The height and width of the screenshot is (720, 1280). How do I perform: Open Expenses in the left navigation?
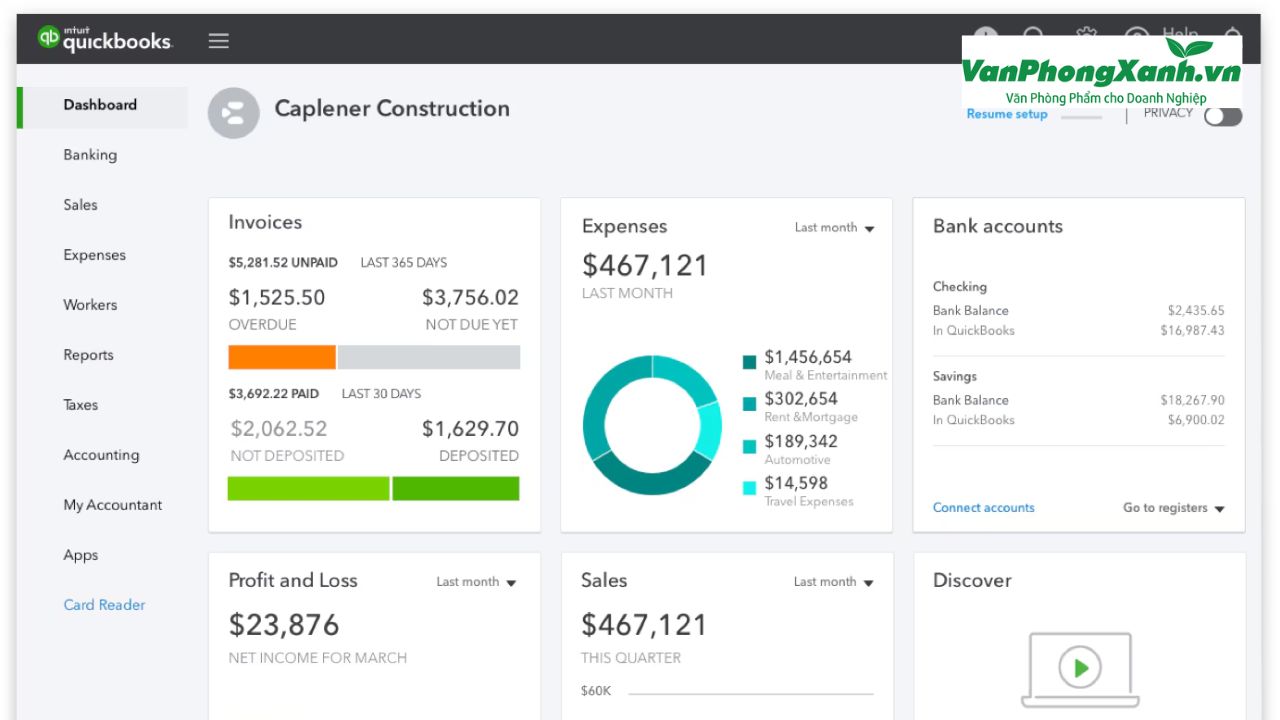pyautogui.click(x=95, y=255)
